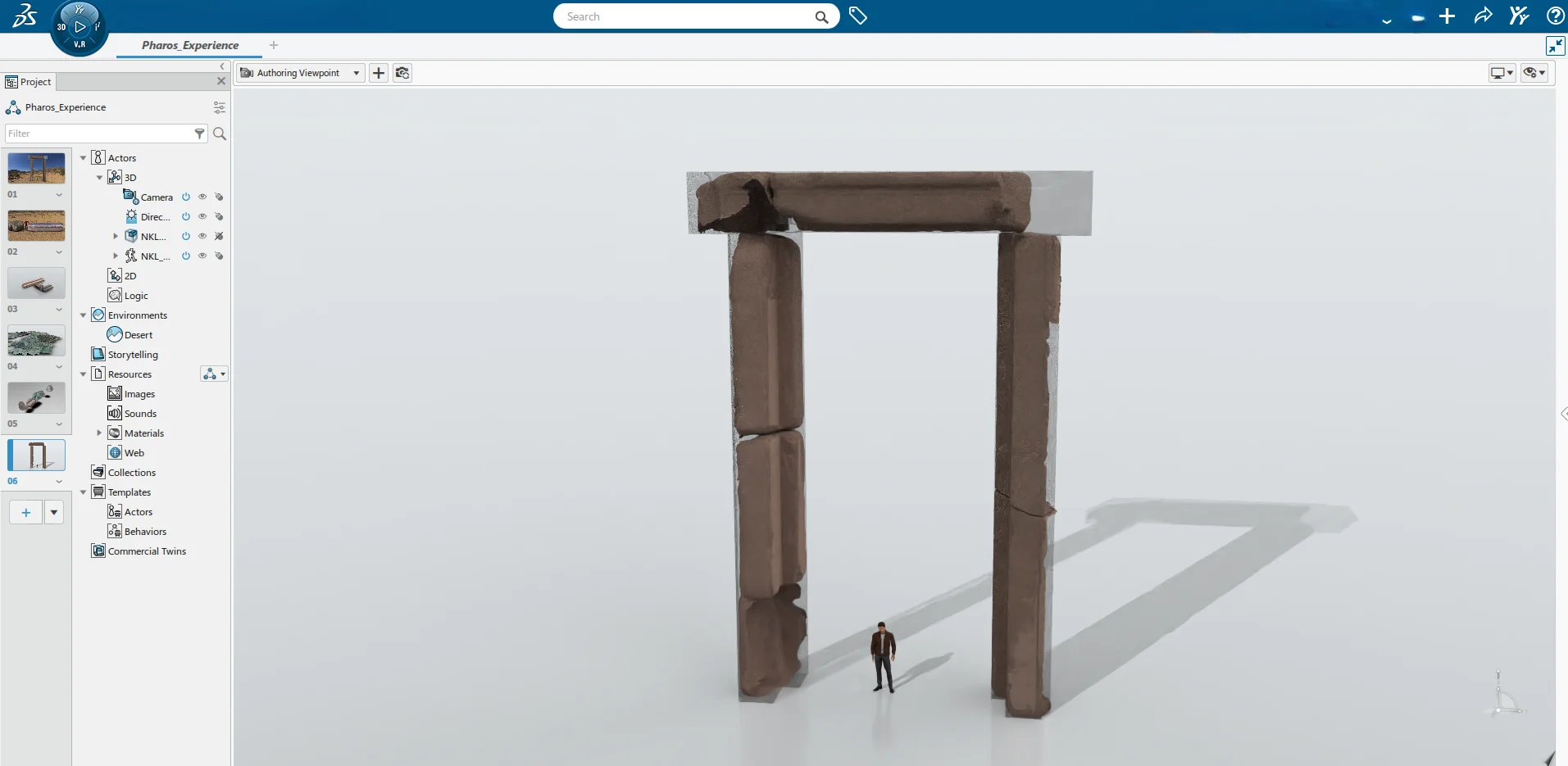Select slide 03 thumbnail in slide list
Viewport: 1568px width, 766px height.
(36, 283)
